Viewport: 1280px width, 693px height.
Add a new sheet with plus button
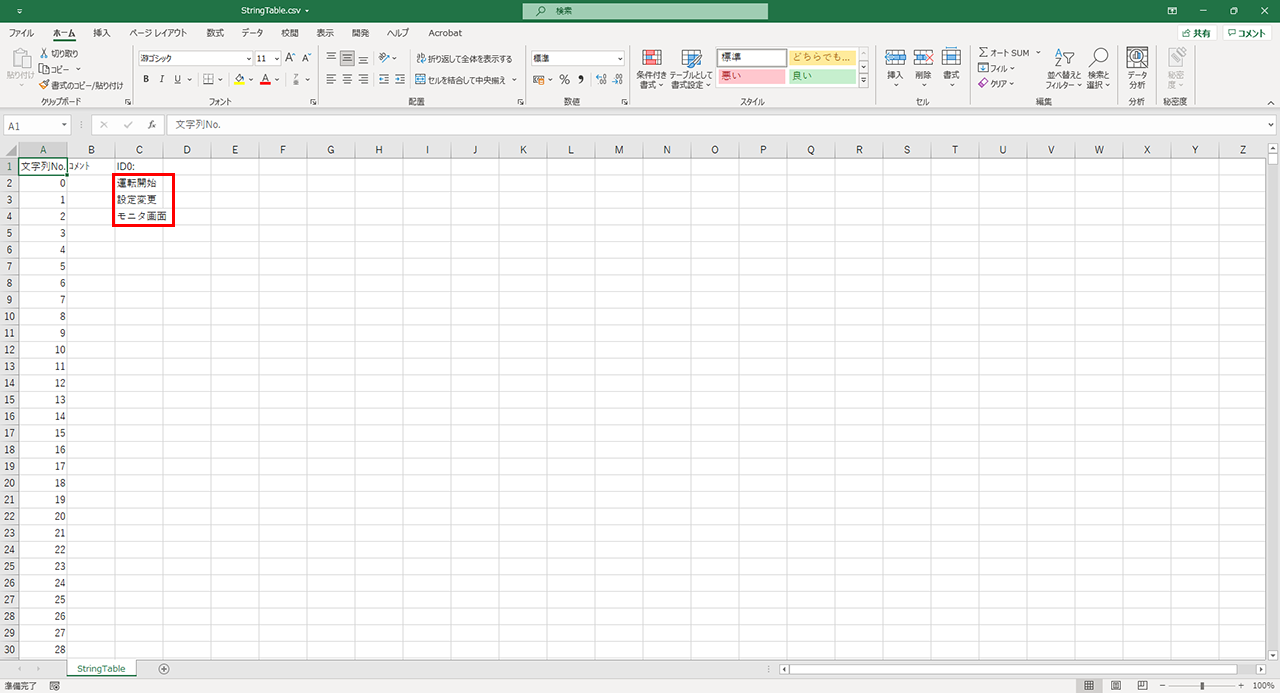(x=164, y=668)
